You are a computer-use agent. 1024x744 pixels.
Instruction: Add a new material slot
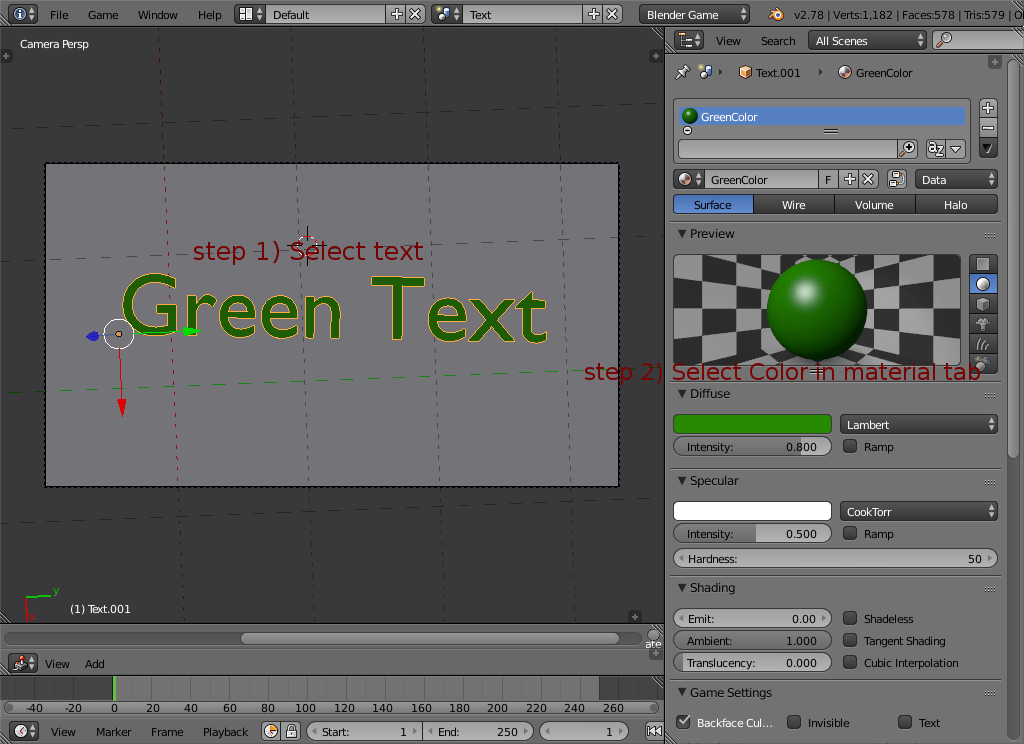(x=988, y=108)
